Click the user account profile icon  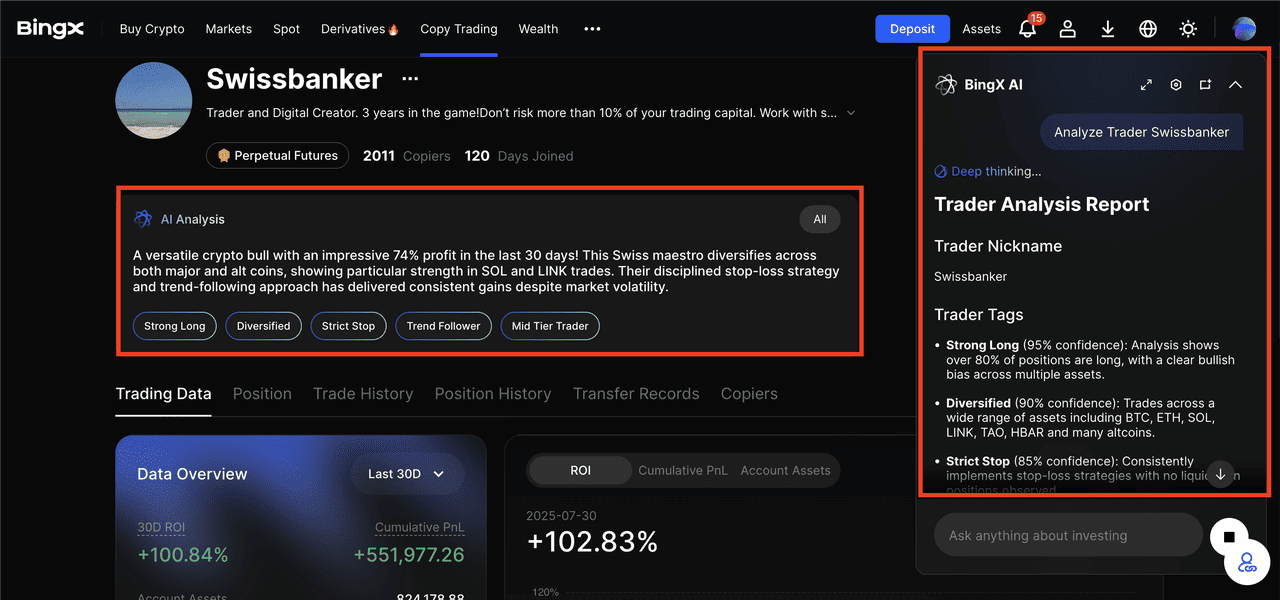pyautogui.click(x=1068, y=29)
